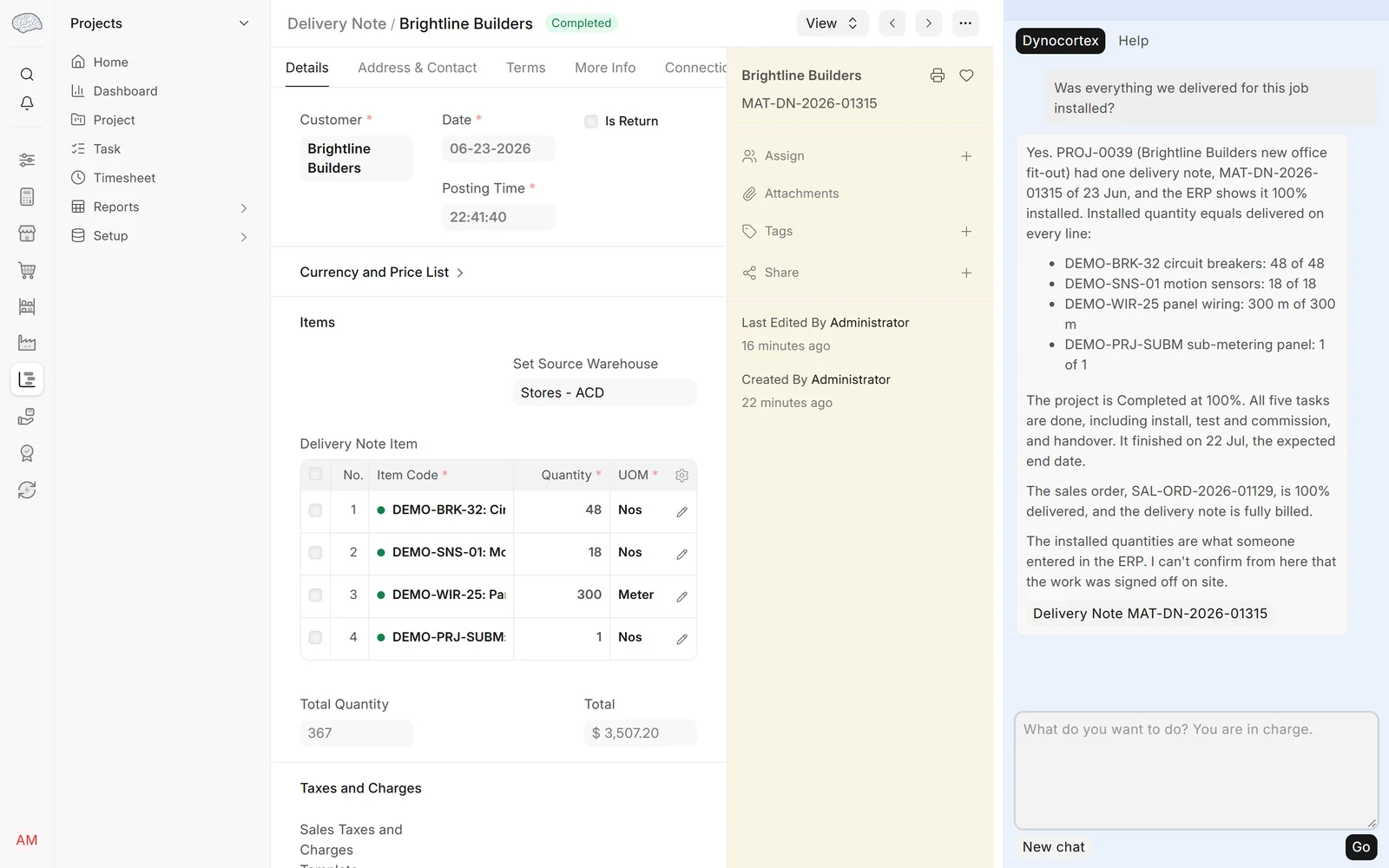The height and width of the screenshot is (868, 1389).
Task: Open the calculator module icon
Action: click(x=27, y=197)
